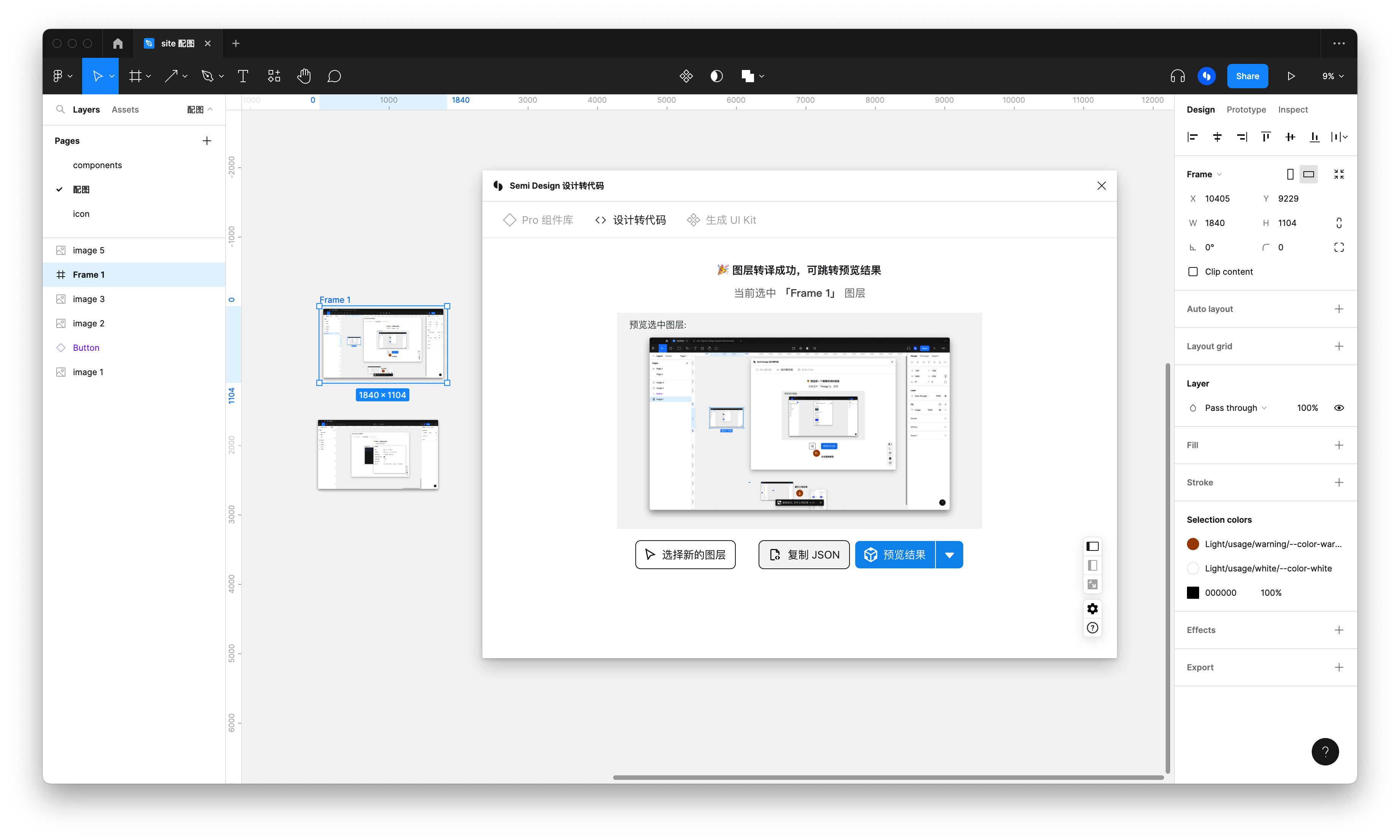Click the 复制 JSON button
Image resolution: width=1400 pixels, height=840 pixels.
803,555
